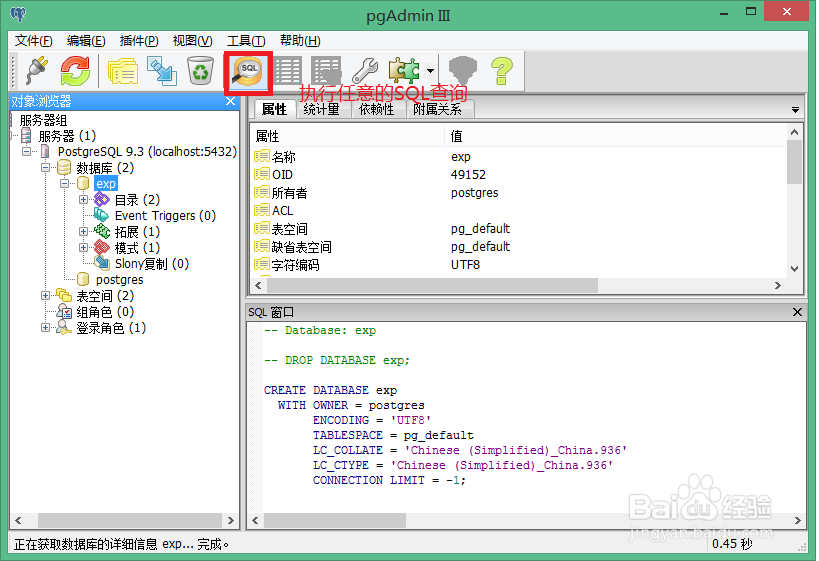Open the 插件(P) menu
The height and width of the screenshot is (561, 819).
tap(139, 41)
